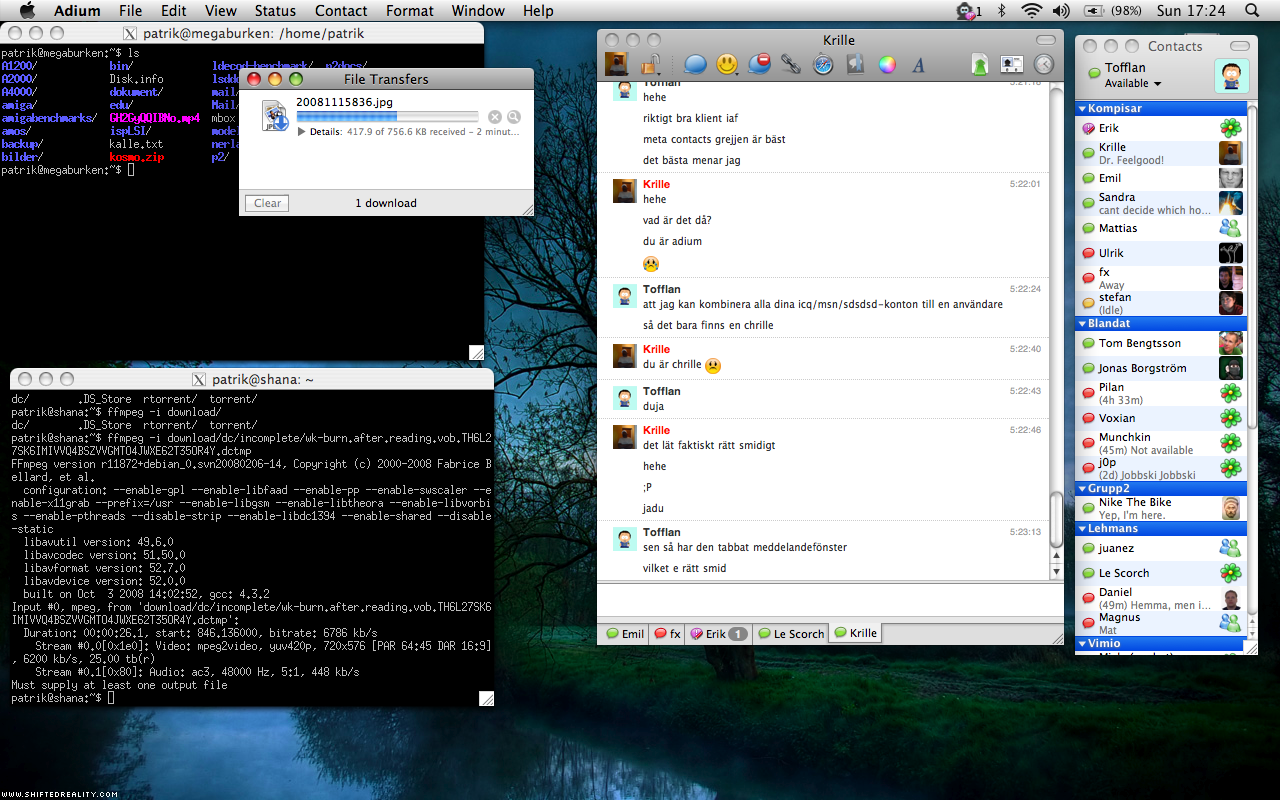Switch to the Erik chat tab
The image size is (1280, 800).
(x=718, y=633)
